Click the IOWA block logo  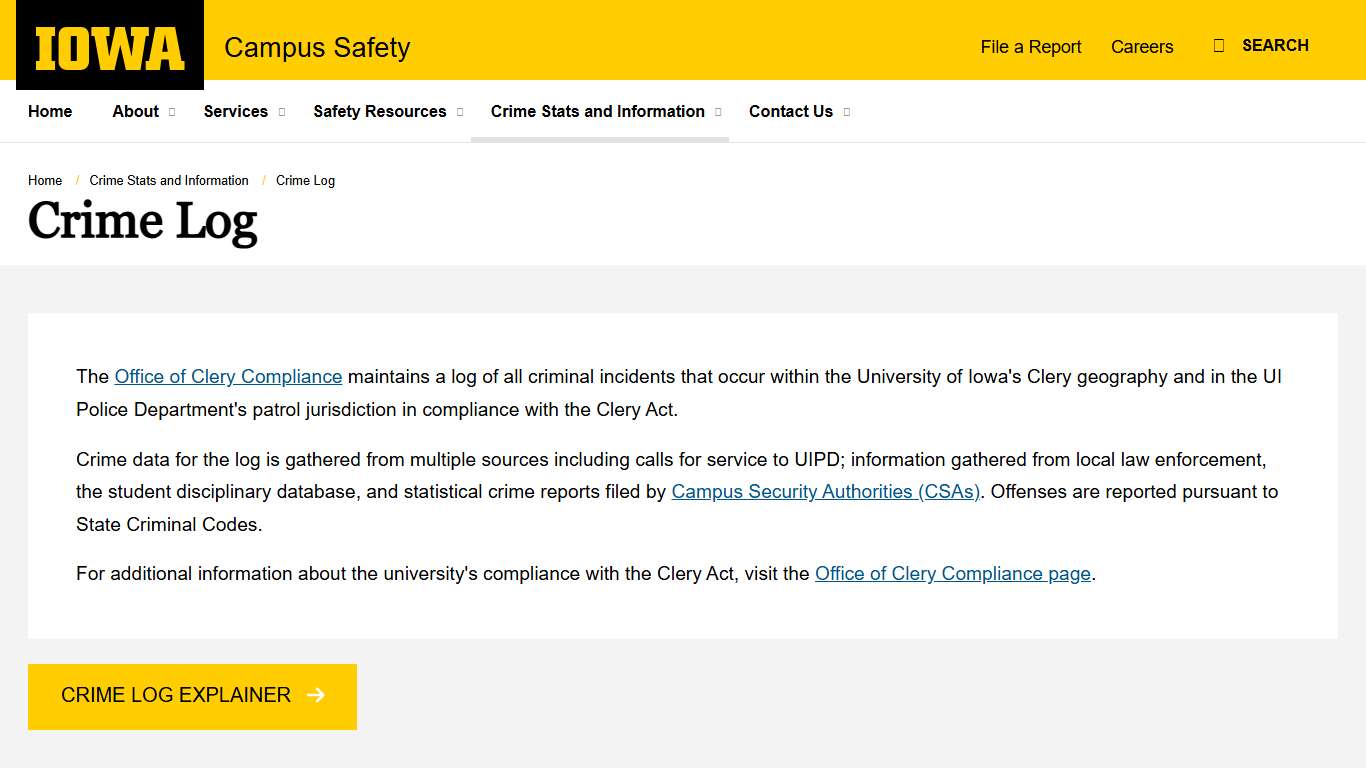click(x=108, y=44)
